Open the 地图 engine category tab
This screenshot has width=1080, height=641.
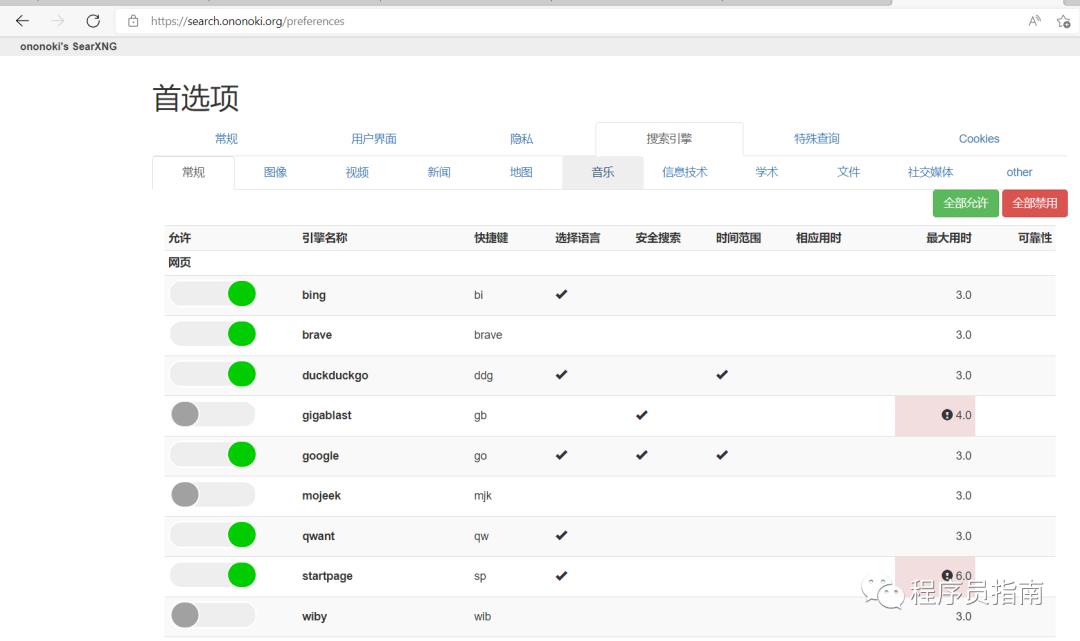[x=521, y=172]
